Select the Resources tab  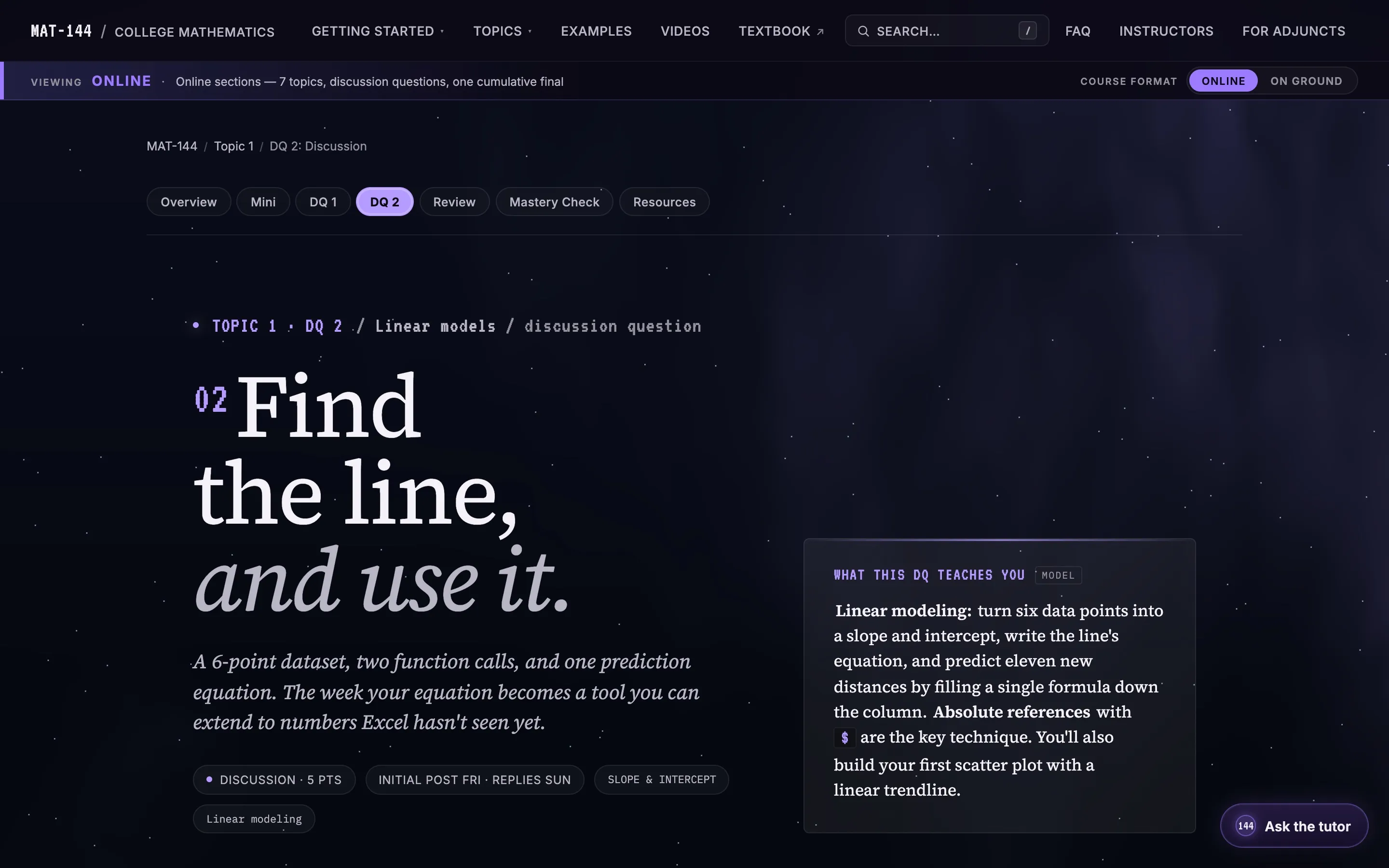point(664,202)
